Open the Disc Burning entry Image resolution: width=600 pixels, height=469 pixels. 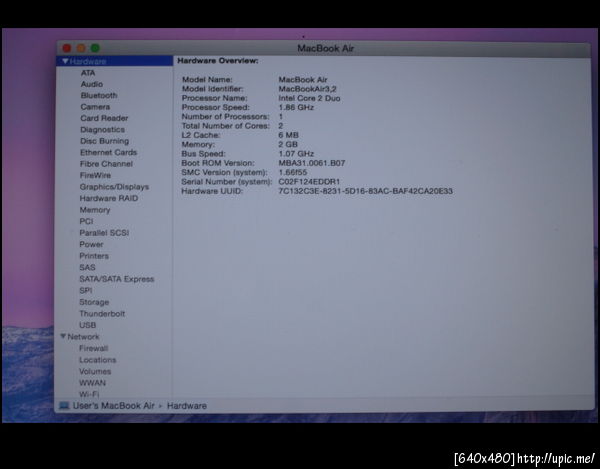104,141
